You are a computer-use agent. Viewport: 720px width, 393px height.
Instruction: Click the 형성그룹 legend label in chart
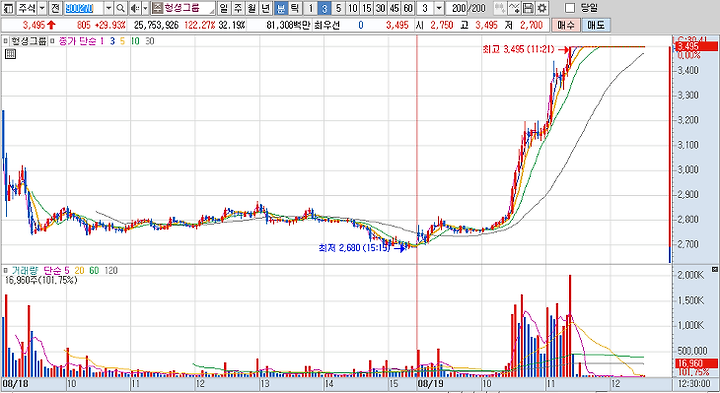(x=29, y=41)
